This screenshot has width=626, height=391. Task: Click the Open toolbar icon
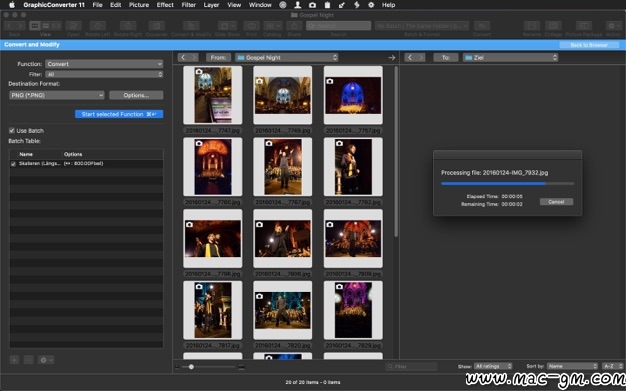click(73, 26)
